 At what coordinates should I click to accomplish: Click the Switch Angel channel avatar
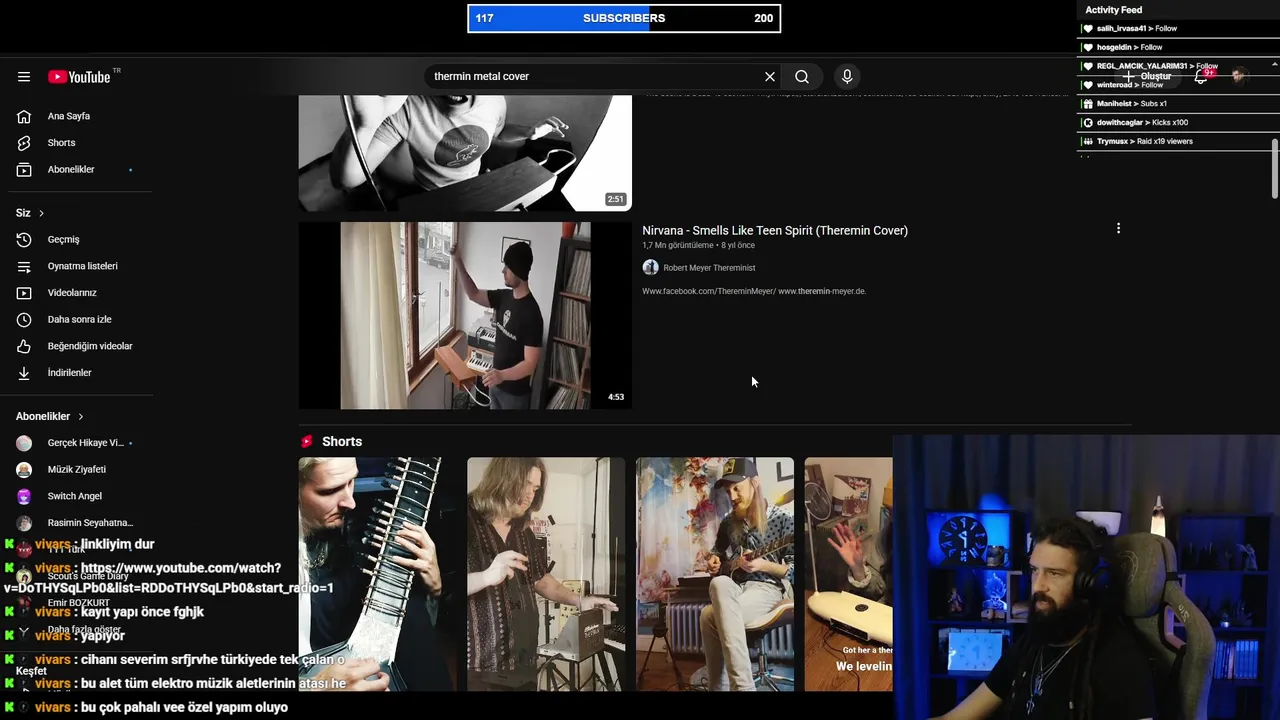(x=24, y=496)
